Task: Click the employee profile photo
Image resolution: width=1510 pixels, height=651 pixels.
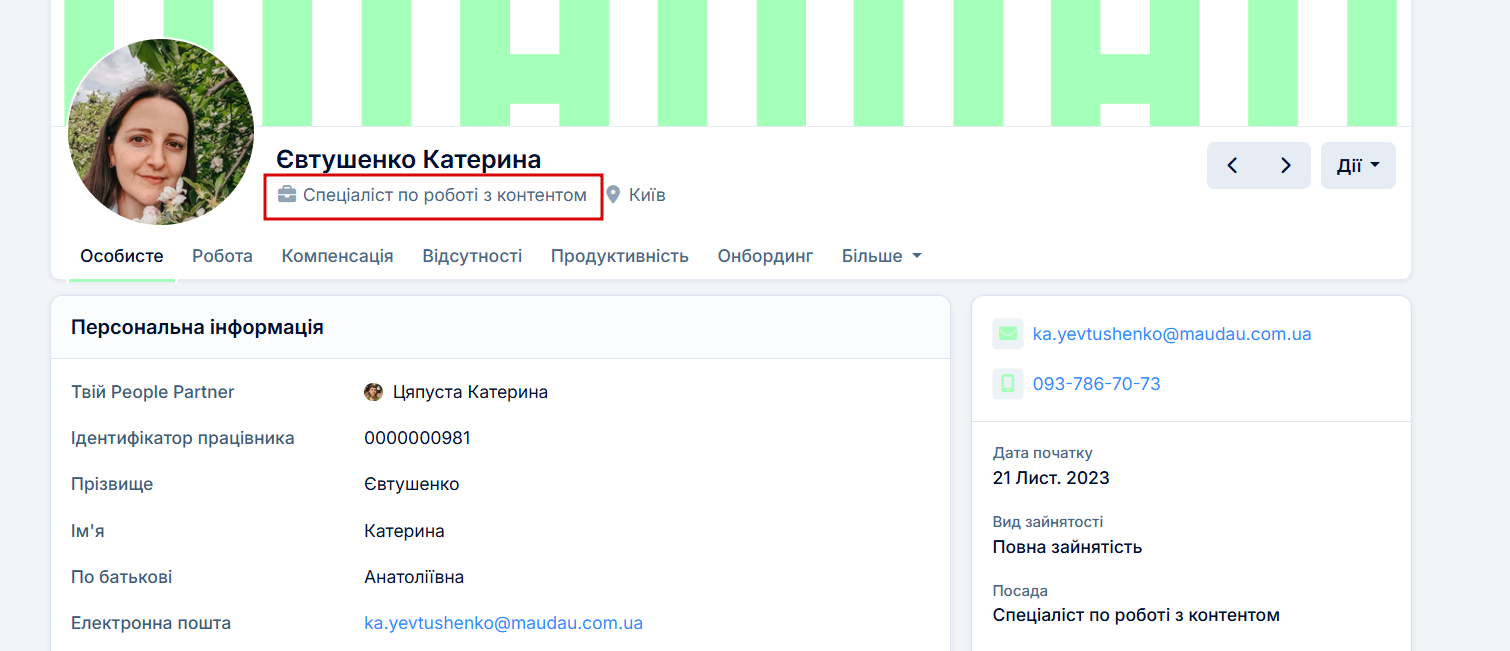Action: [161, 132]
